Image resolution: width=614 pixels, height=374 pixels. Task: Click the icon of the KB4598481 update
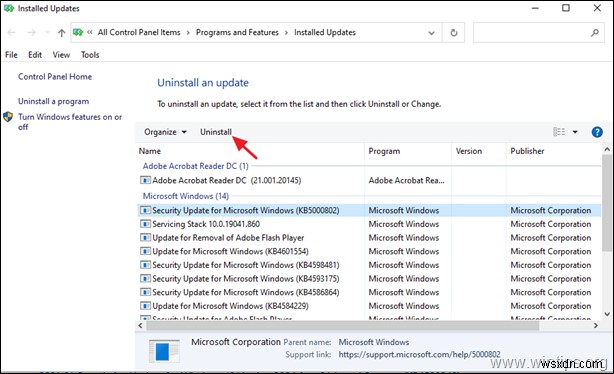(145, 265)
